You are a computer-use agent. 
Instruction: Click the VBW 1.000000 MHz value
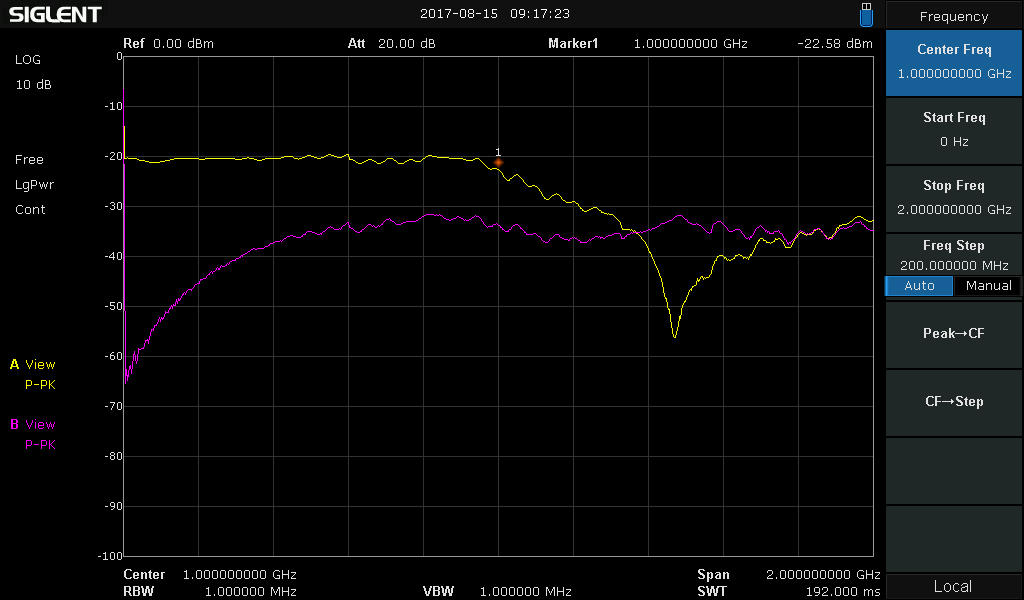pyautogui.click(x=497, y=591)
